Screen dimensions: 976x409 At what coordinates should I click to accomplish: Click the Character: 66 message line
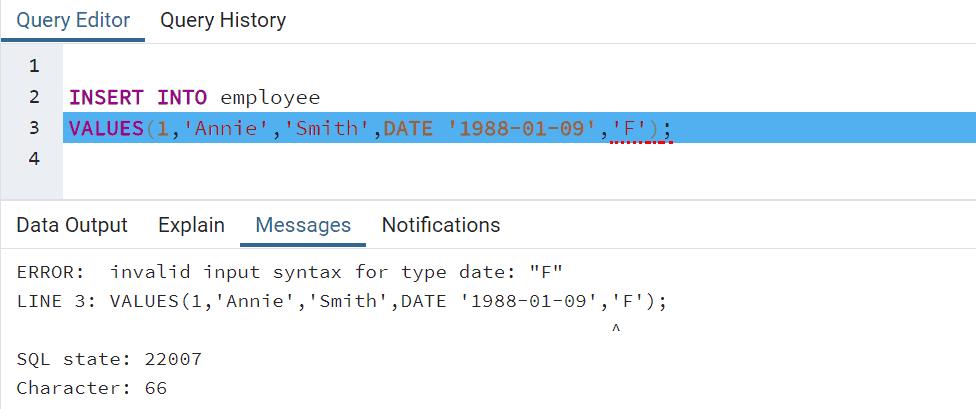tap(91, 387)
